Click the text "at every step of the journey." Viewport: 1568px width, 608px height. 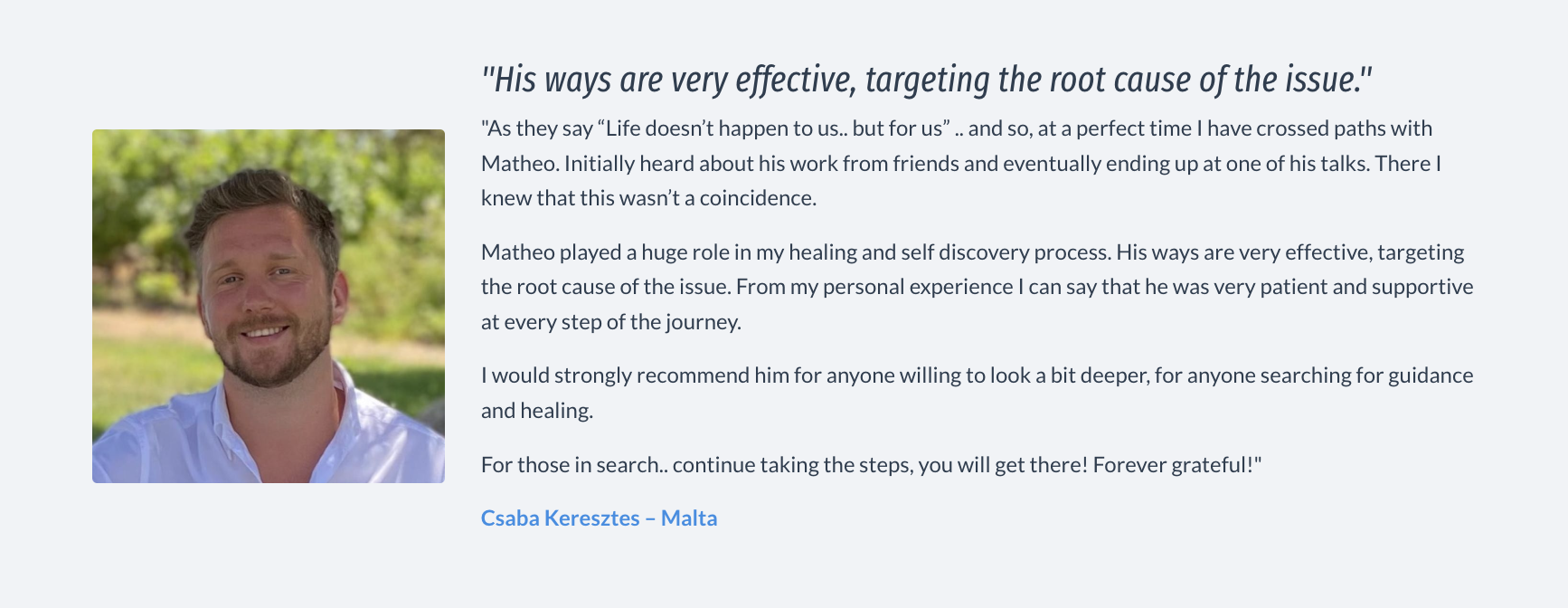click(x=611, y=322)
